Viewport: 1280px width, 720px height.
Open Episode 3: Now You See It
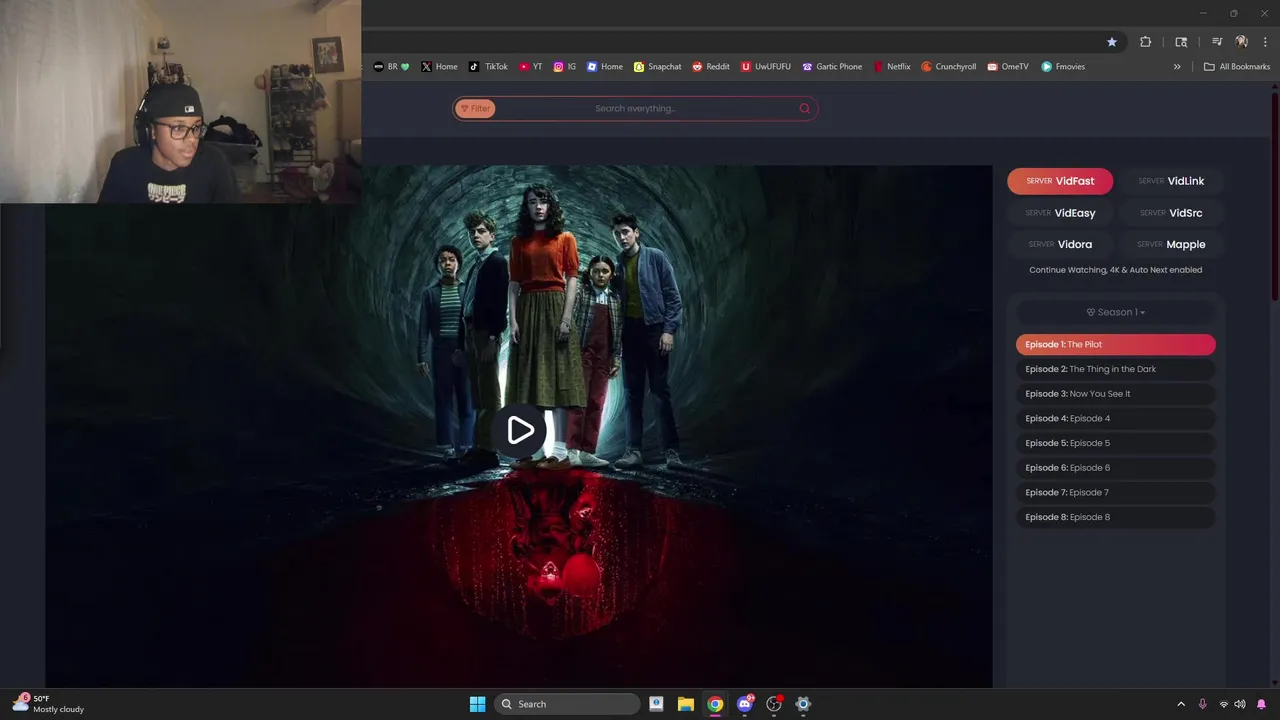coord(1116,394)
